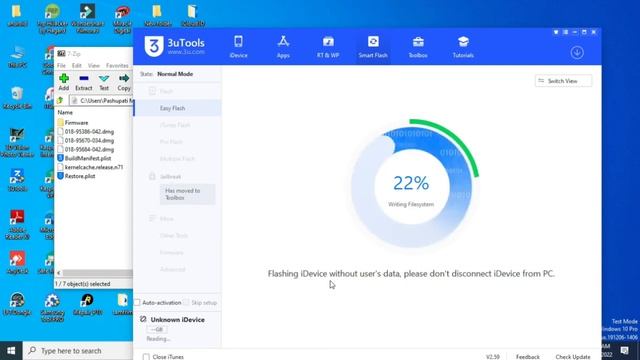This screenshot has width=640, height=360.
Task: Tick the Close iTunes checkbox
Action: 146,357
